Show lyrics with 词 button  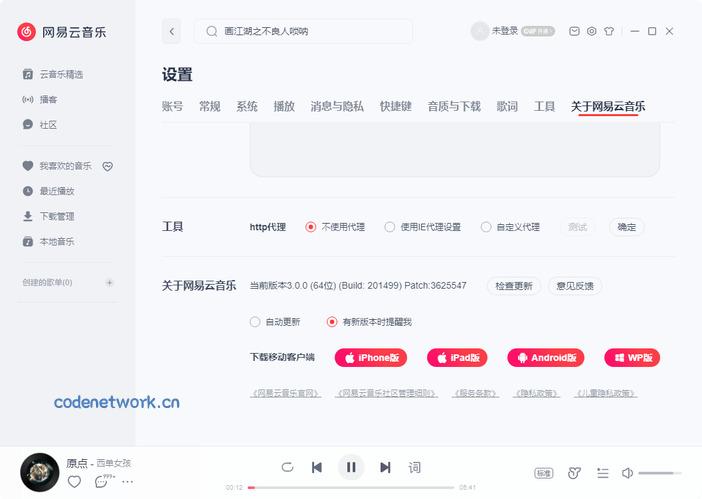[414, 467]
